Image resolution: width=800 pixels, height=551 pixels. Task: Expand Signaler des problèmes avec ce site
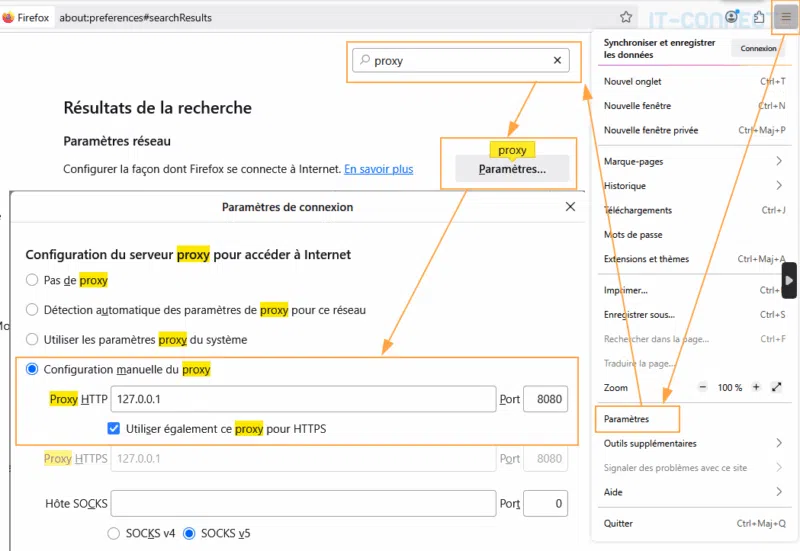click(x=694, y=468)
